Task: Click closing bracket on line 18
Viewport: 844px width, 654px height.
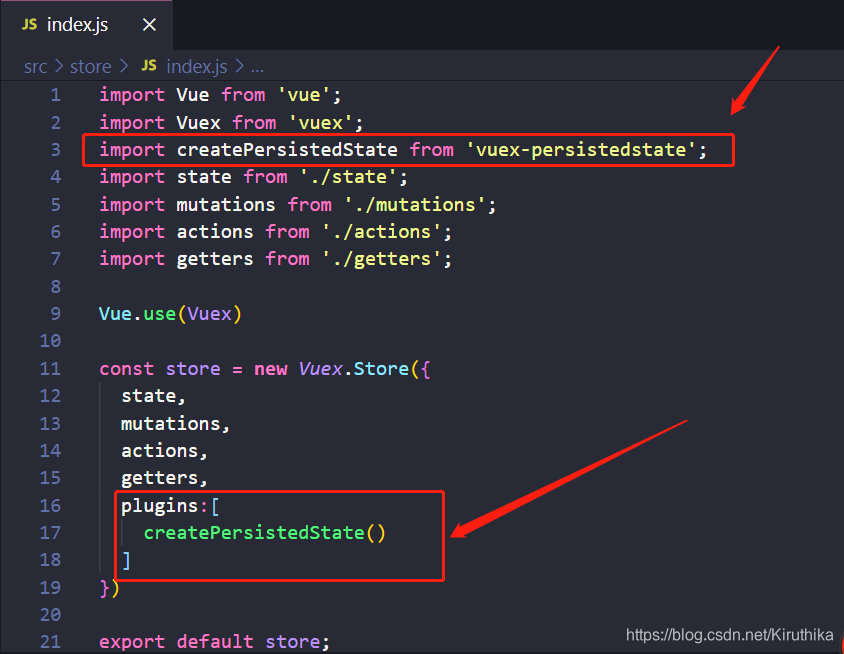Action: coord(126,560)
